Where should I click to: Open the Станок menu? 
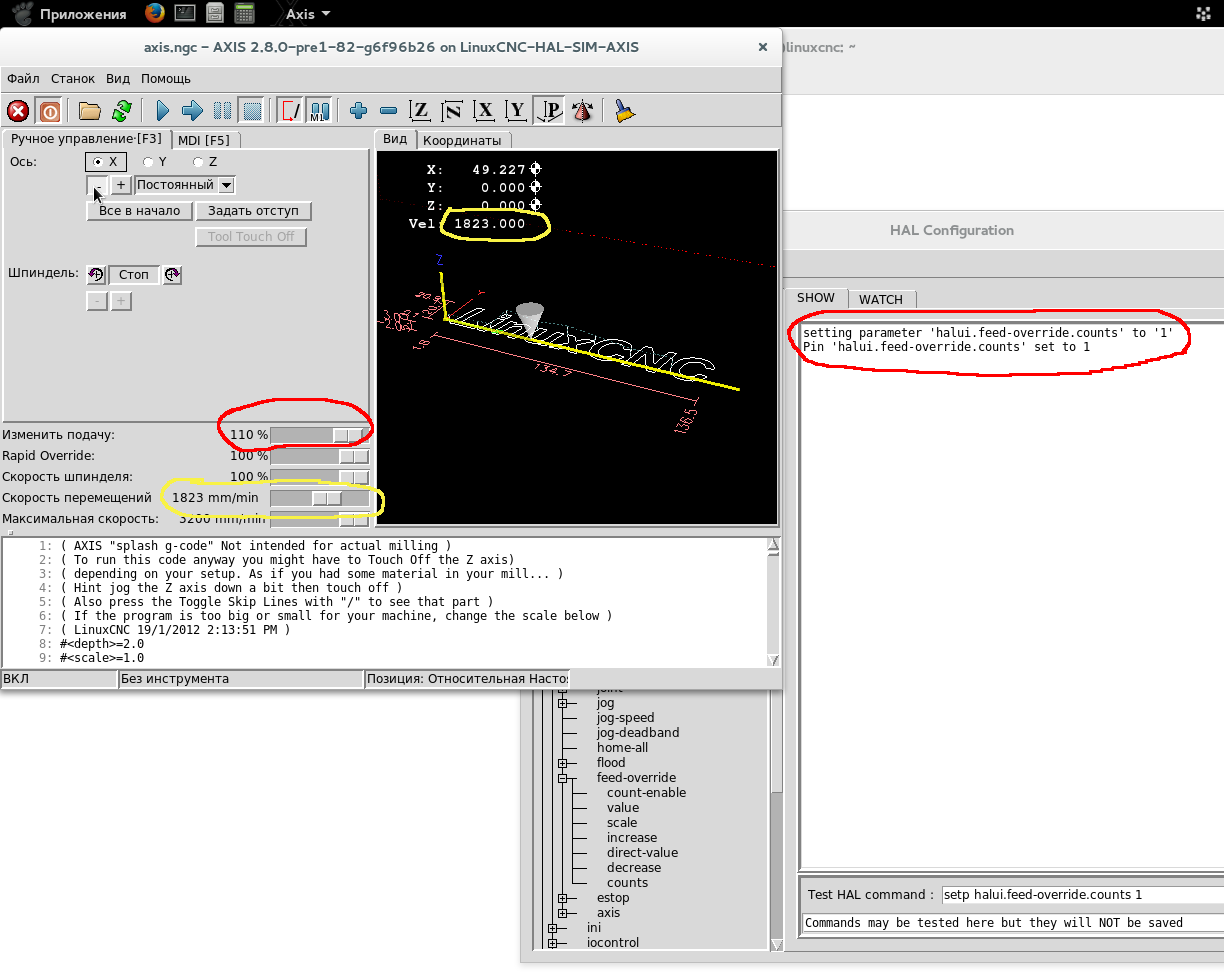click(73, 79)
